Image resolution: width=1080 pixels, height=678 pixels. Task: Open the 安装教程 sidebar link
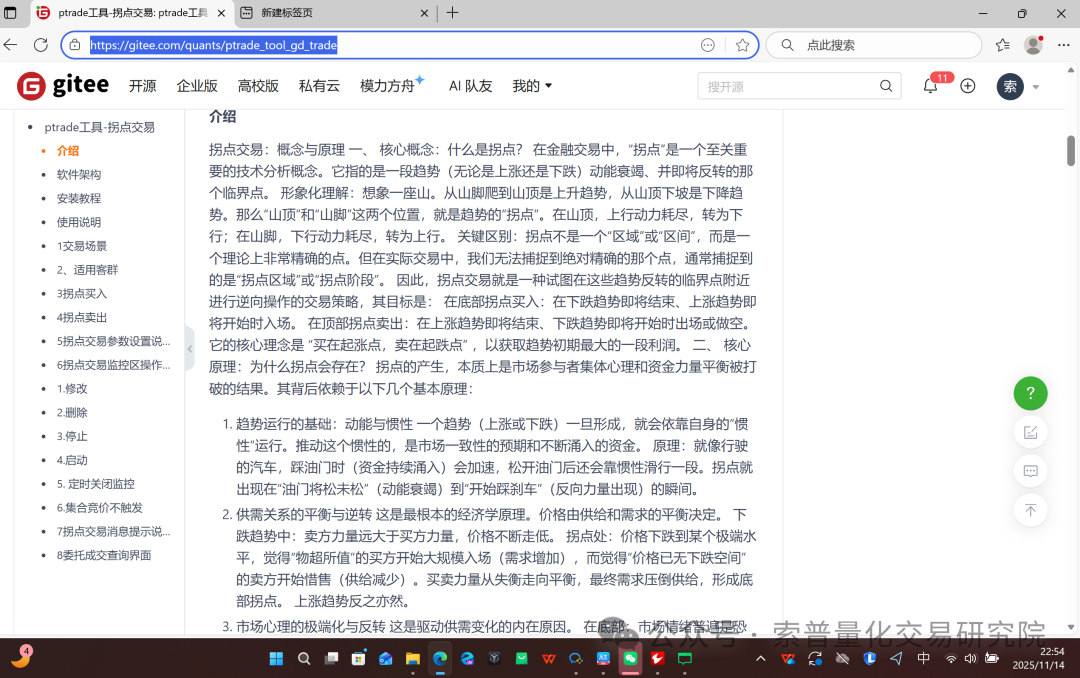[x=81, y=198]
